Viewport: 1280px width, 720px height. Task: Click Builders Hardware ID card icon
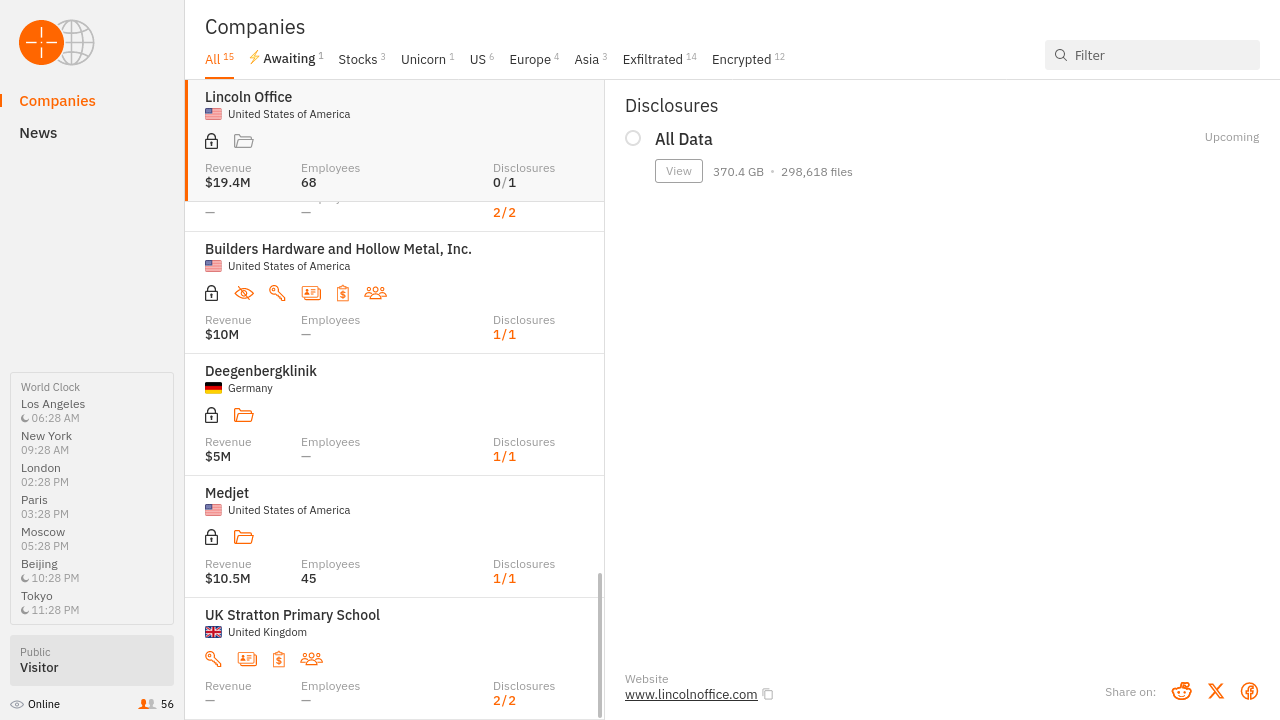pyautogui.click(x=311, y=293)
